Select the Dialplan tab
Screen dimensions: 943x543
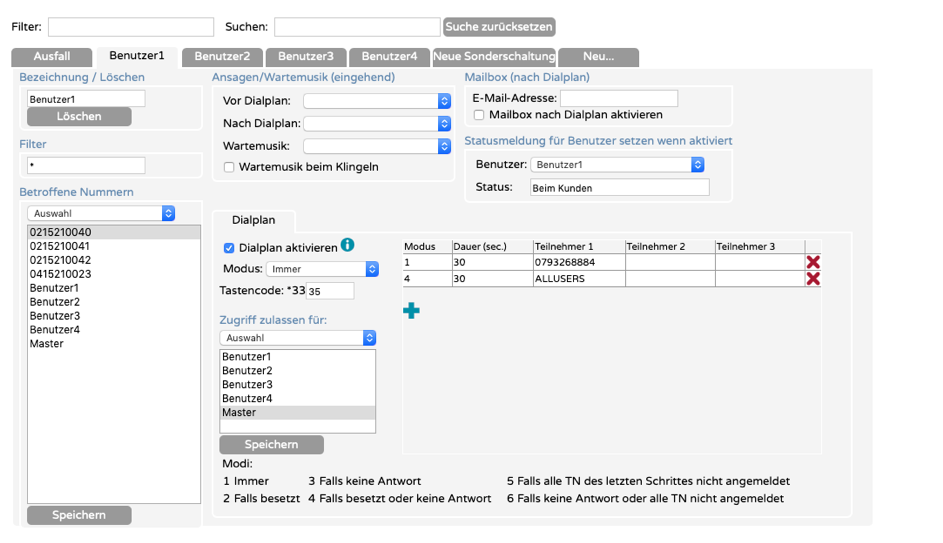(x=254, y=220)
